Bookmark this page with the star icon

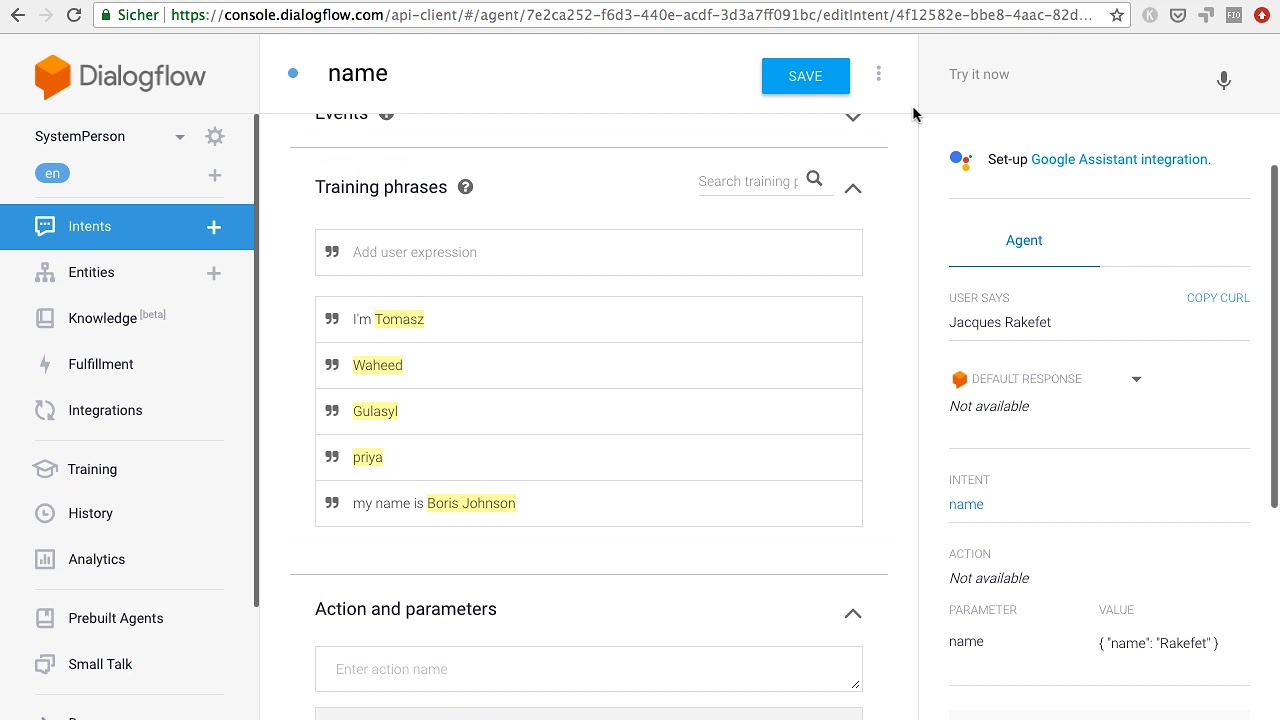1116,15
